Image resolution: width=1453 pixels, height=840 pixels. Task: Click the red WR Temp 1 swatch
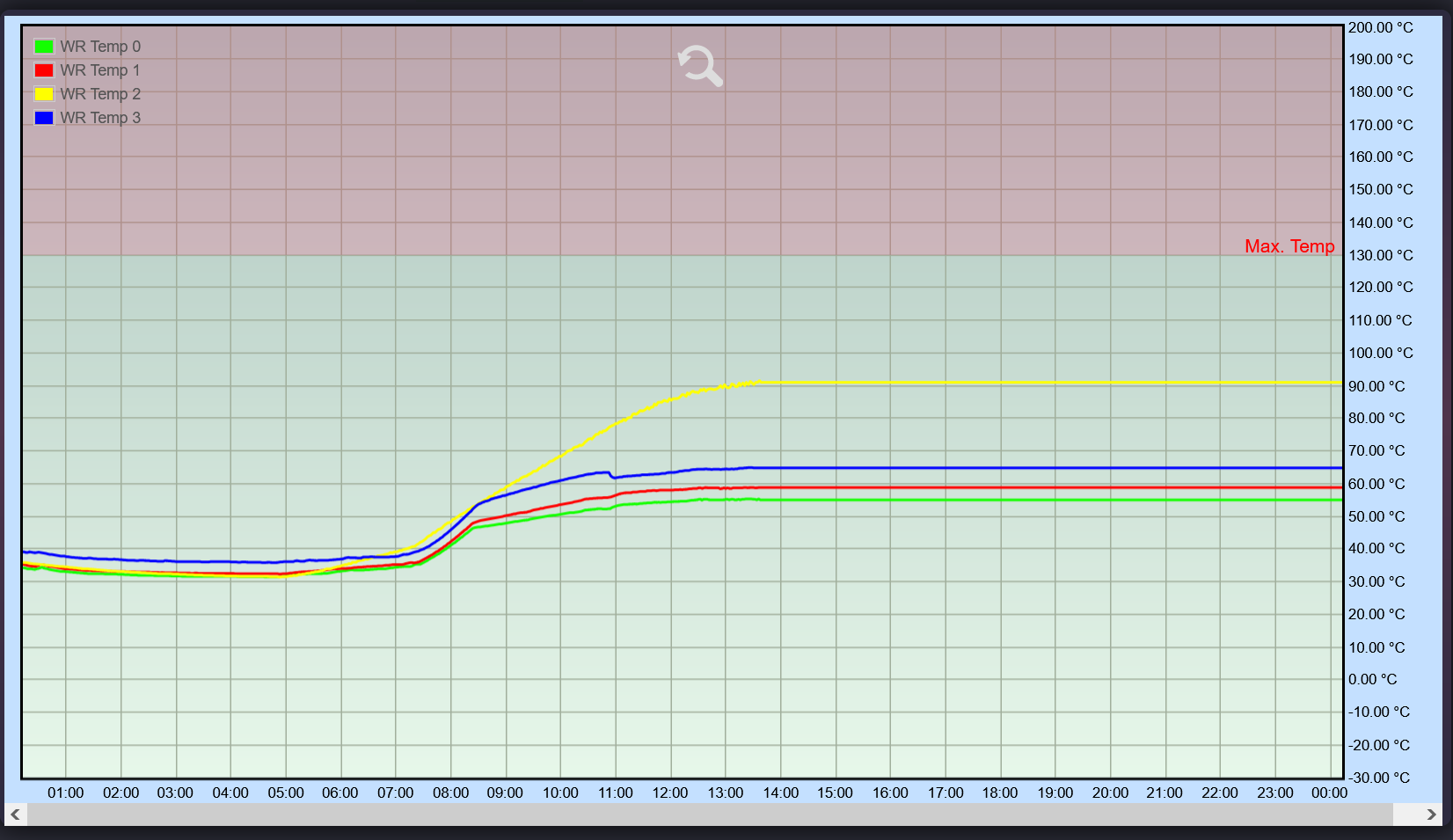click(x=44, y=70)
